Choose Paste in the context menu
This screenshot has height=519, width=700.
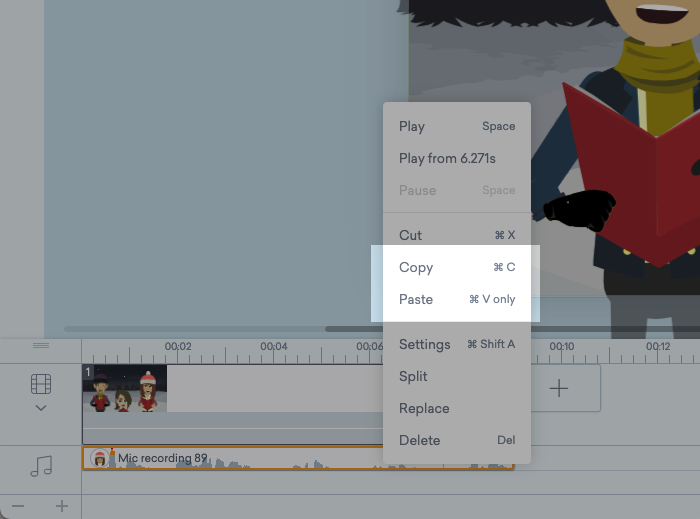[457, 299]
